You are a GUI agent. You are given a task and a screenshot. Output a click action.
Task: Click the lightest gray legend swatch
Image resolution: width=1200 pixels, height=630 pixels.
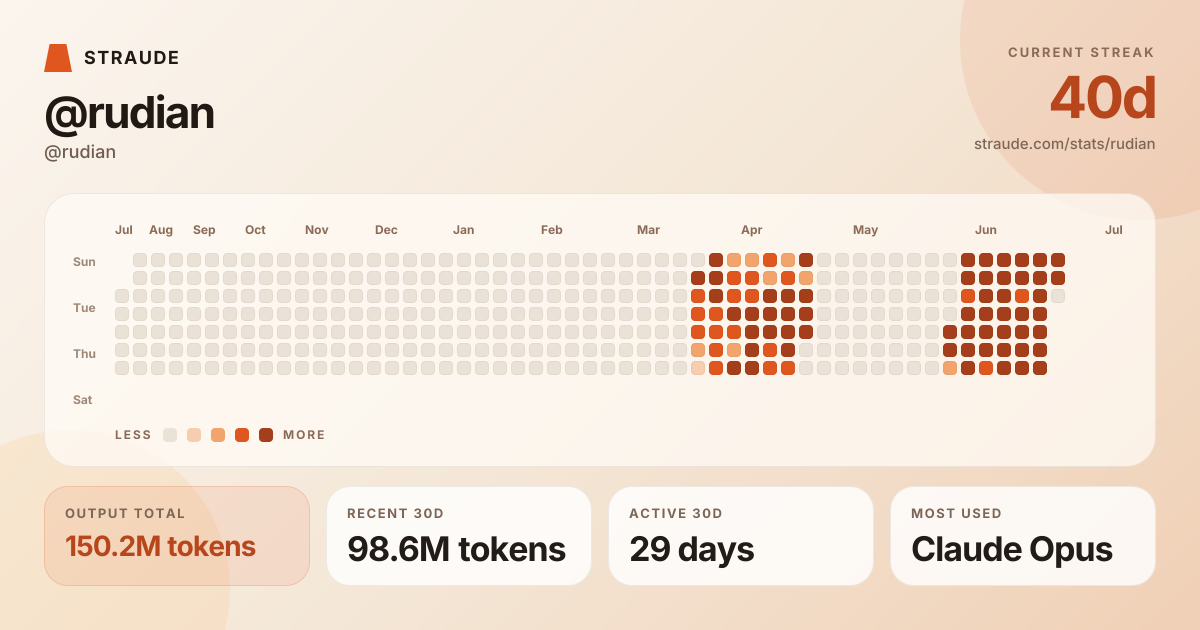170,435
